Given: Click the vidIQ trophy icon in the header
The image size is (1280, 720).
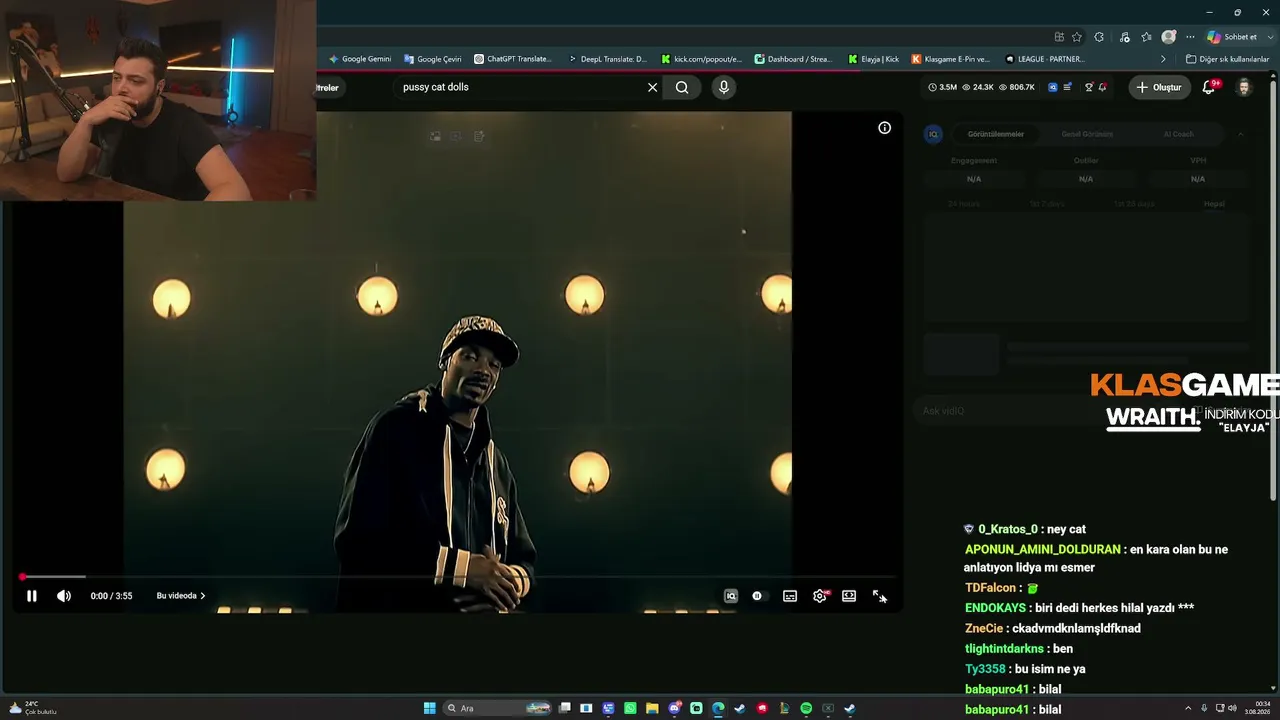Looking at the screenshot, I should (x=1089, y=87).
